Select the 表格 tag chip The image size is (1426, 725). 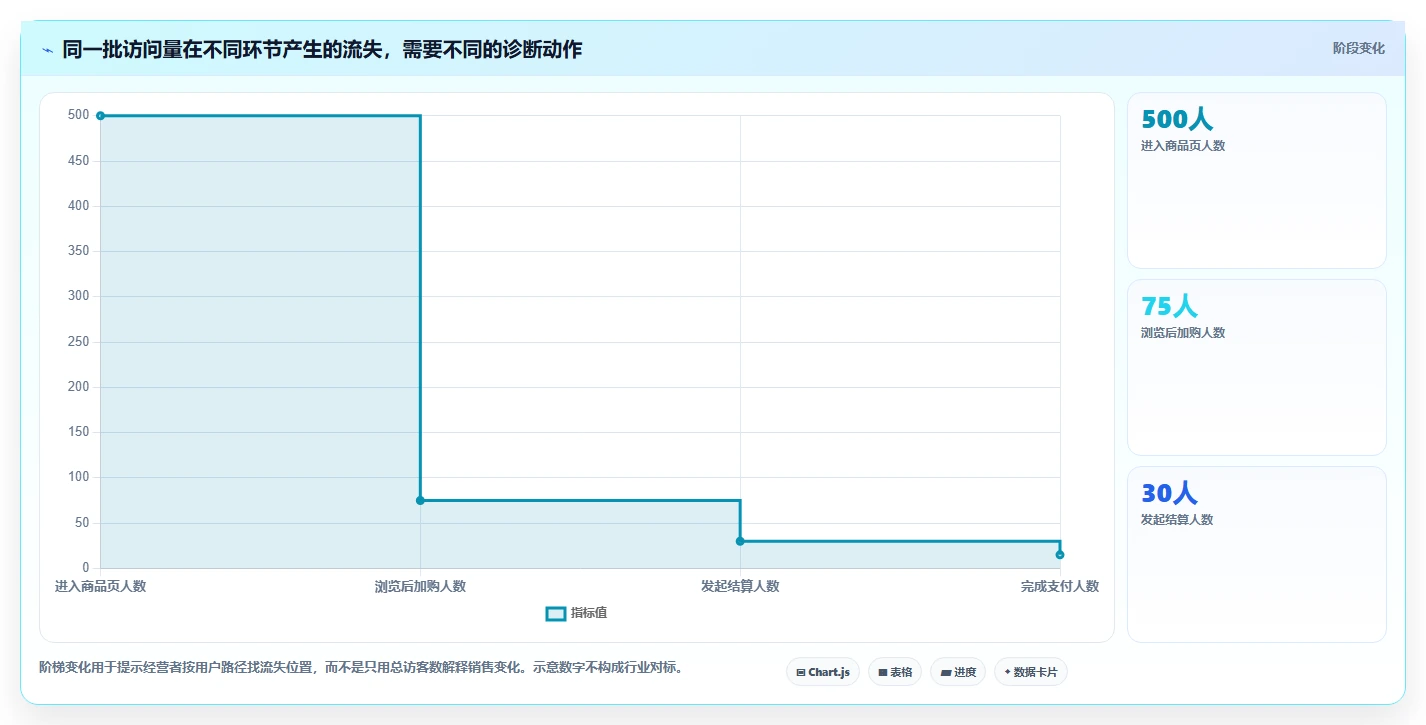pos(895,672)
